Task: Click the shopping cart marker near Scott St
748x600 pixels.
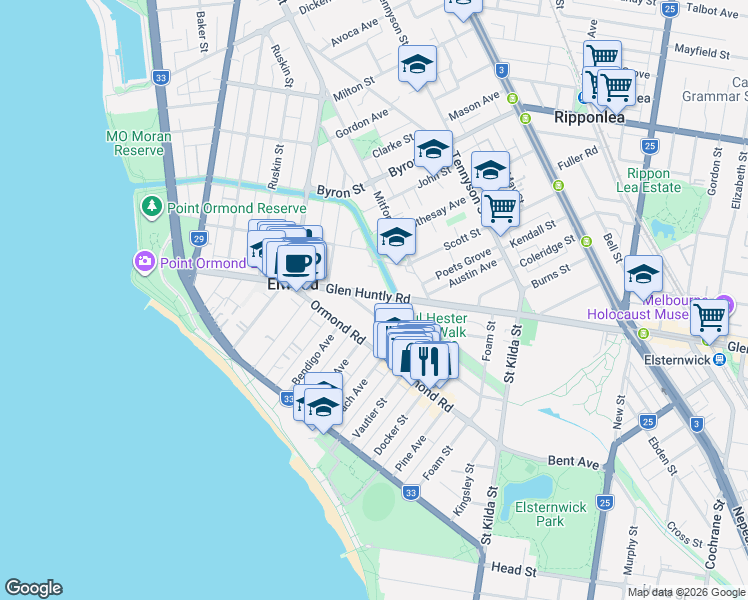Action: click(500, 209)
